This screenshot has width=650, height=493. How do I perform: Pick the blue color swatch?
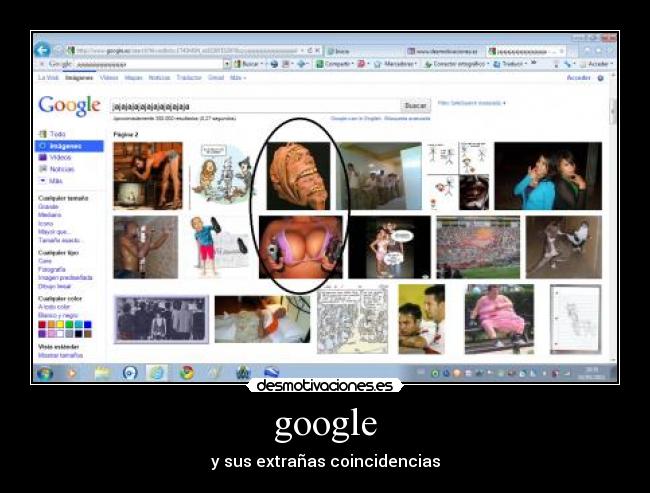[x=87, y=325]
